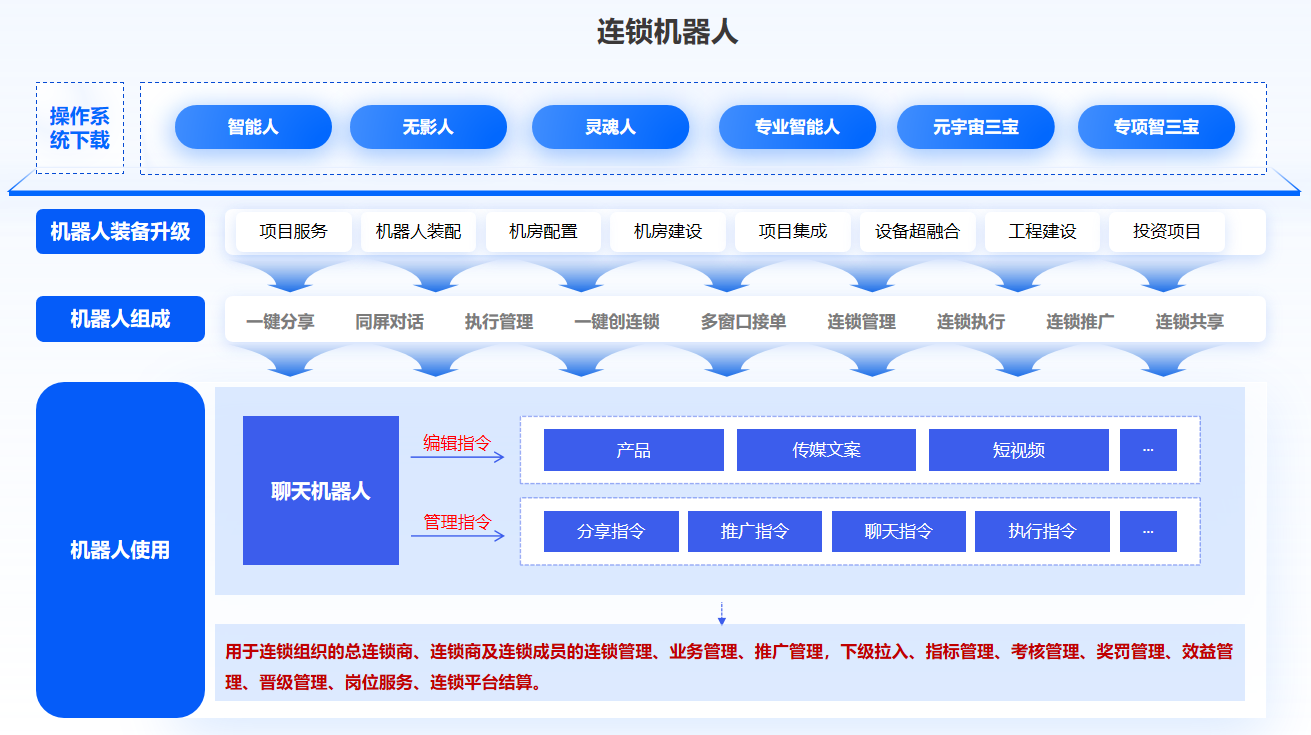This screenshot has width=1311, height=735.
Task: Expand the ellipsis after 短视频
Action: [x=1148, y=450]
